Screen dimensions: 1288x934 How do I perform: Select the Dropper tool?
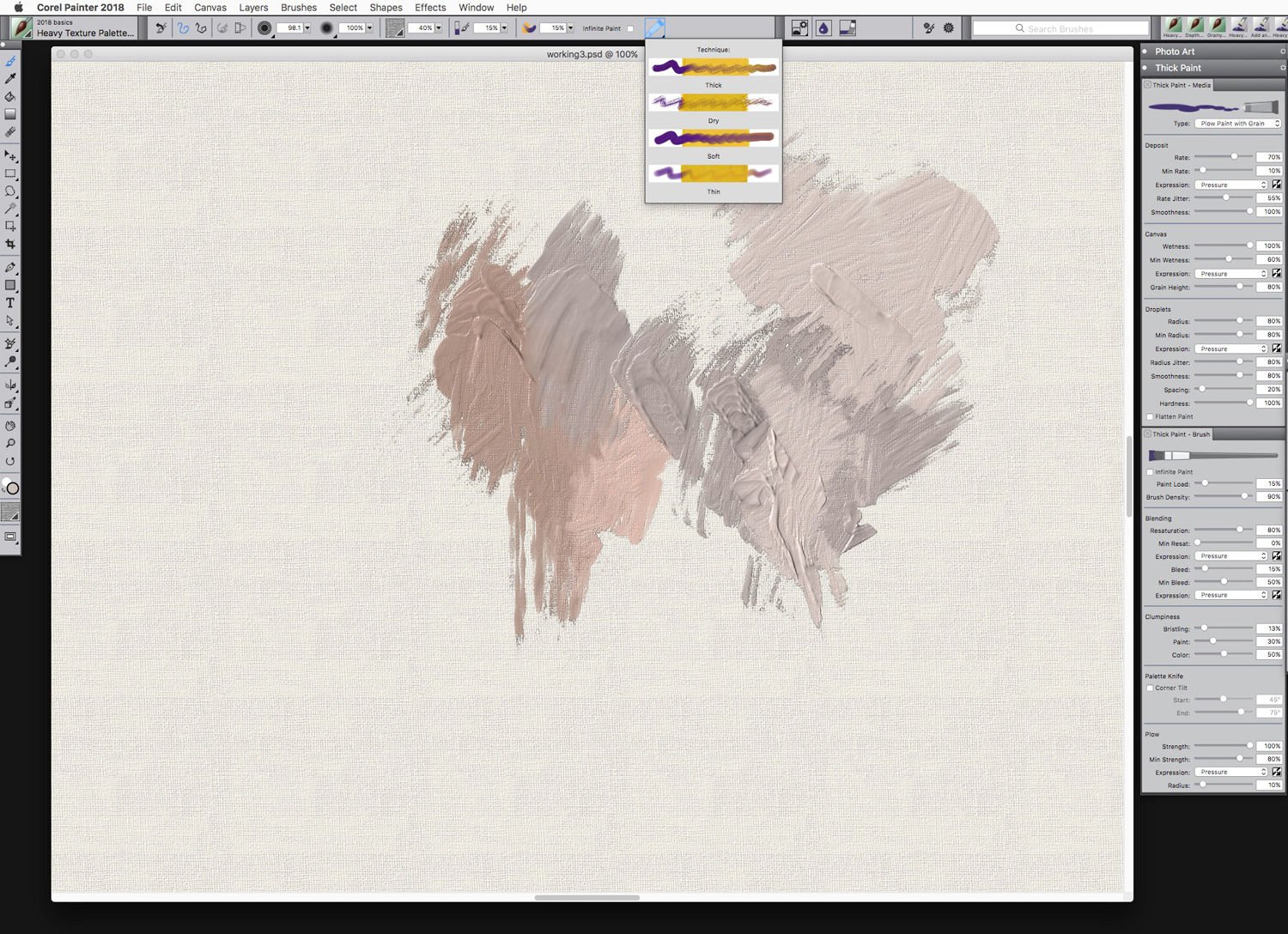point(10,79)
